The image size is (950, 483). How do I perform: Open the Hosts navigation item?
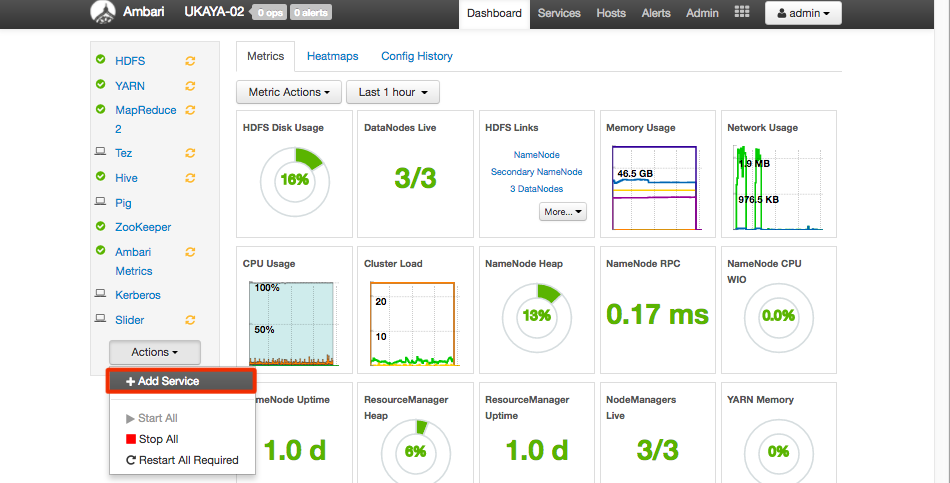[x=611, y=13]
